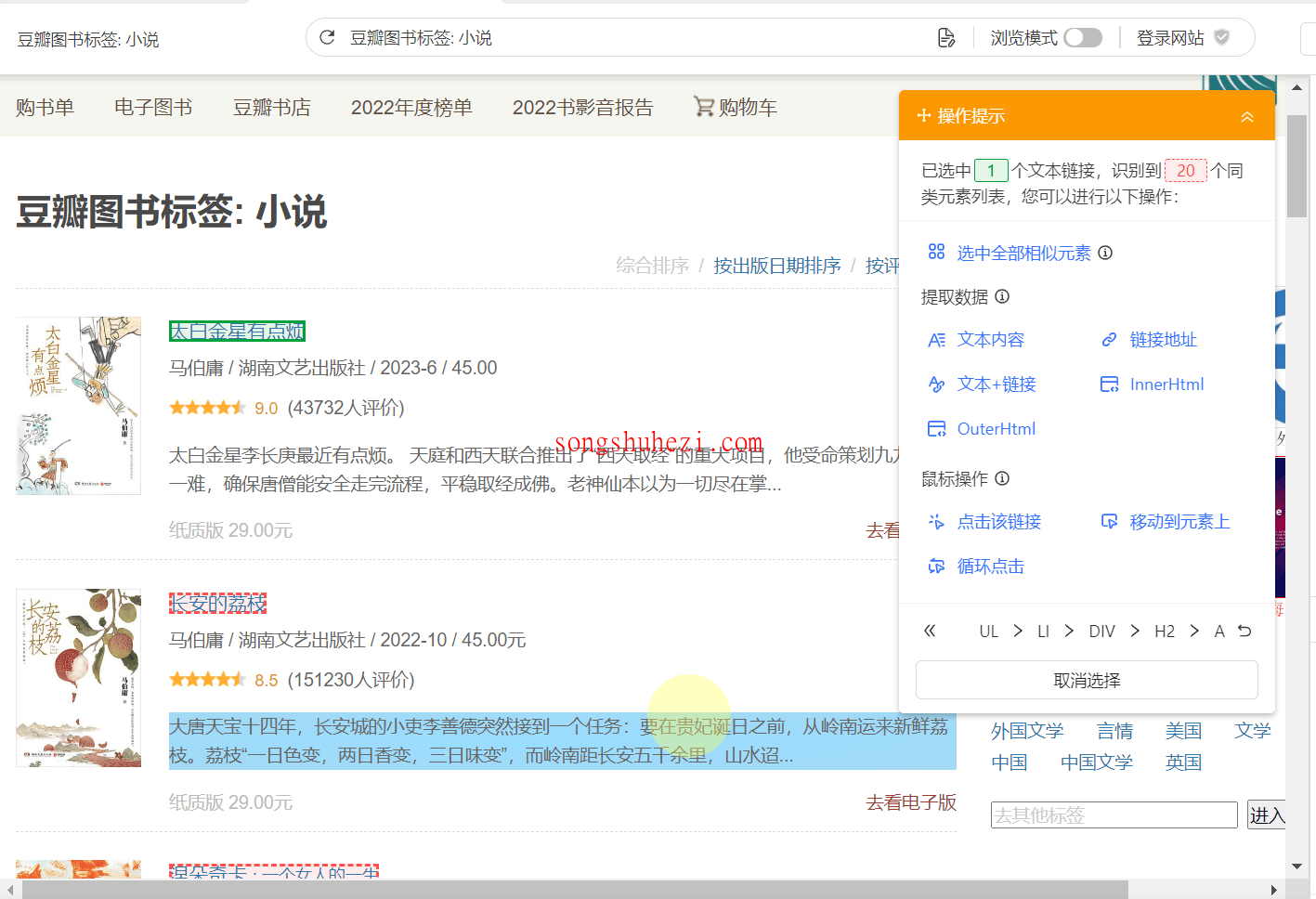Click info icon next to 提取数据
This screenshot has width=1316, height=899.
click(x=1002, y=296)
